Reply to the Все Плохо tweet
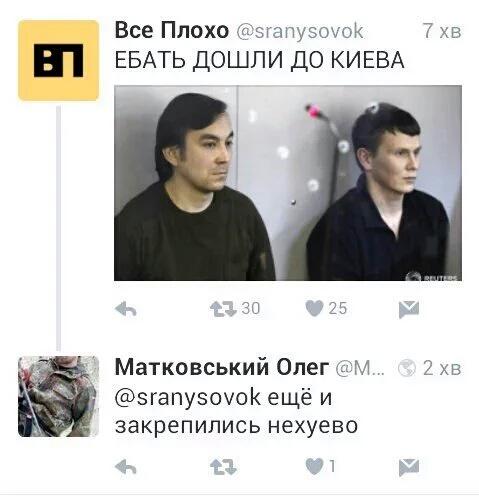This screenshot has height=497, width=479. [x=126, y=309]
